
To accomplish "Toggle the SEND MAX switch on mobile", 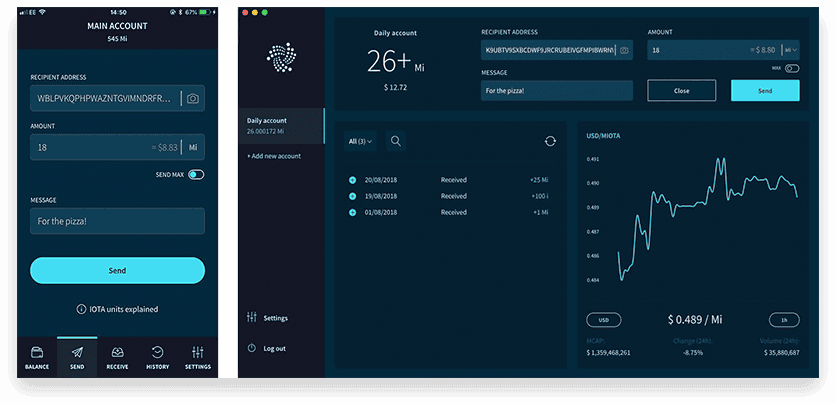I will 196,175.
